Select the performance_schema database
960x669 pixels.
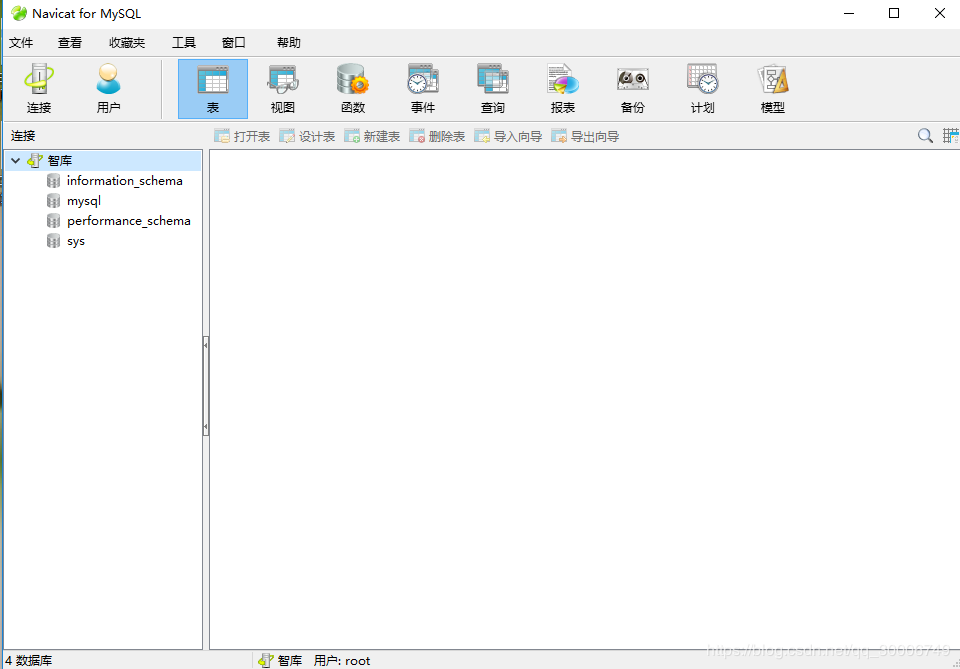pos(128,221)
